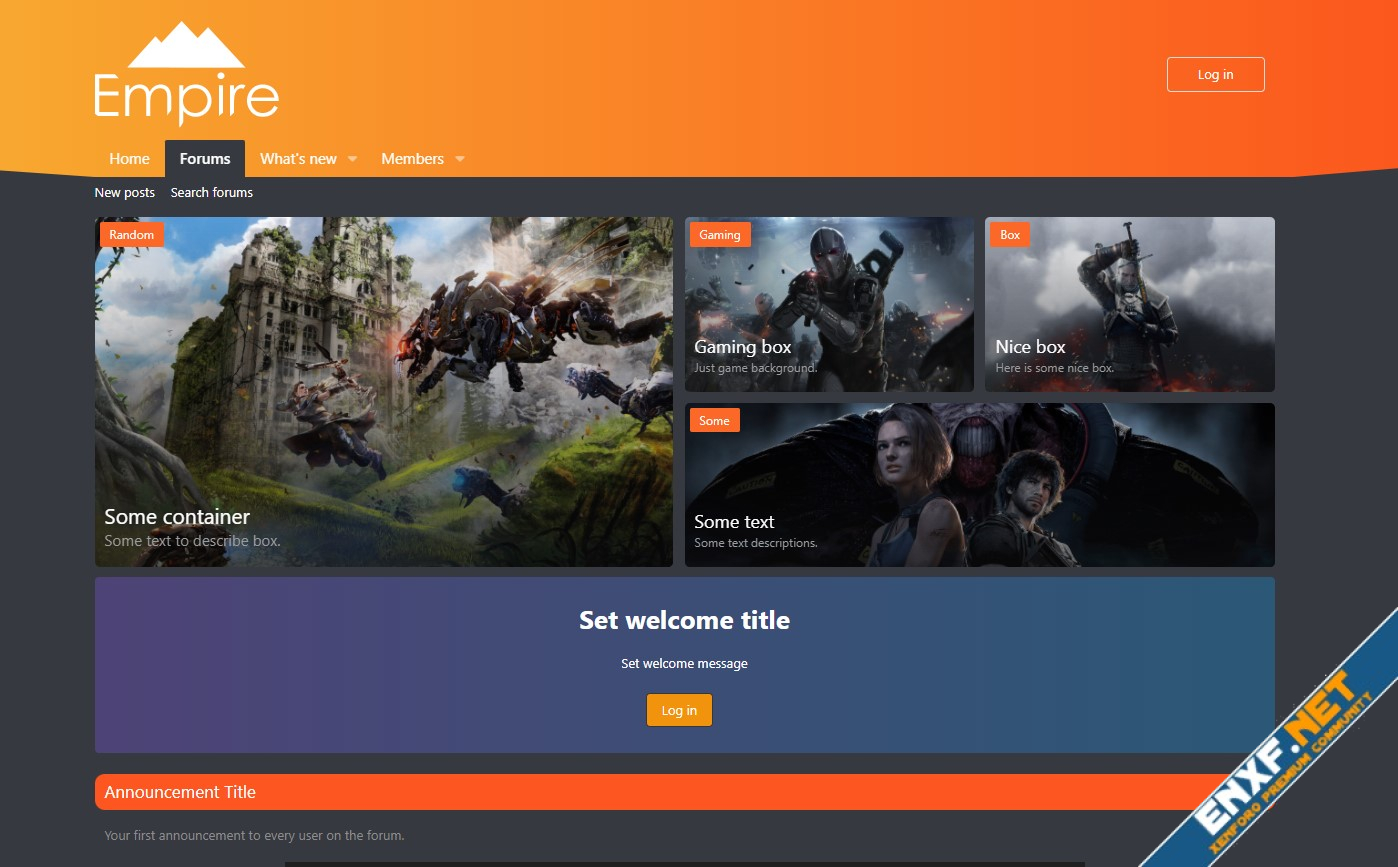Click the Random category tag
This screenshot has width=1398, height=867.
(x=132, y=235)
